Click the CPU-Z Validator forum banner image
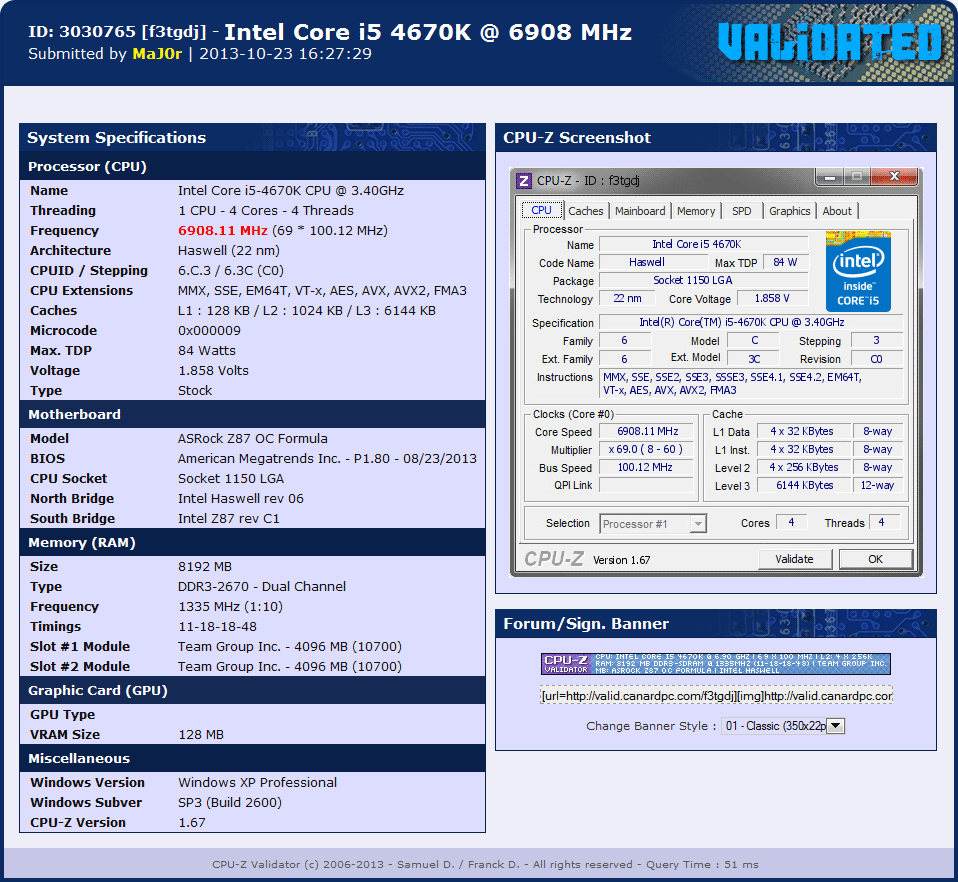Viewport: 958px width, 882px height. coord(715,664)
